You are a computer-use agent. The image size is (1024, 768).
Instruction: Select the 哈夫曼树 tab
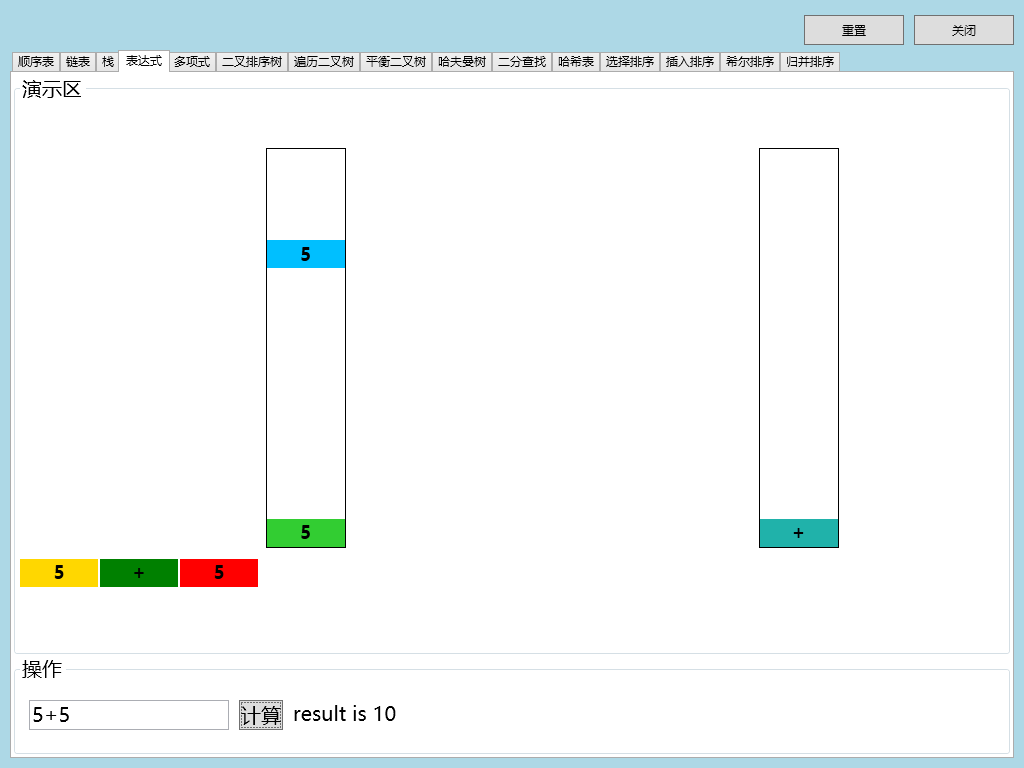pyautogui.click(x=462, y=62)
